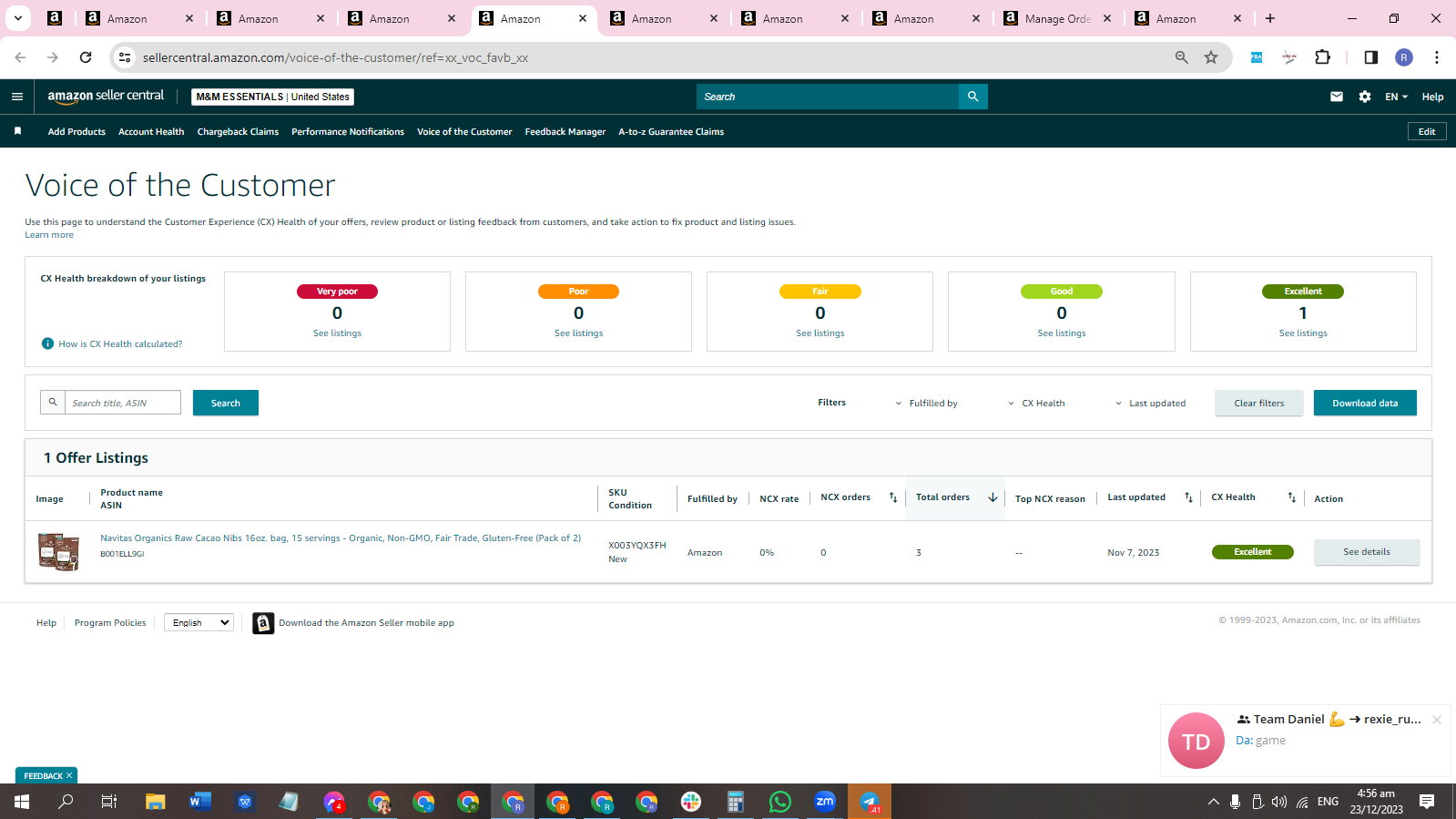Open Chrome side panel icon
Viewport: 1456px width, 819px height.
(1371, 57)
